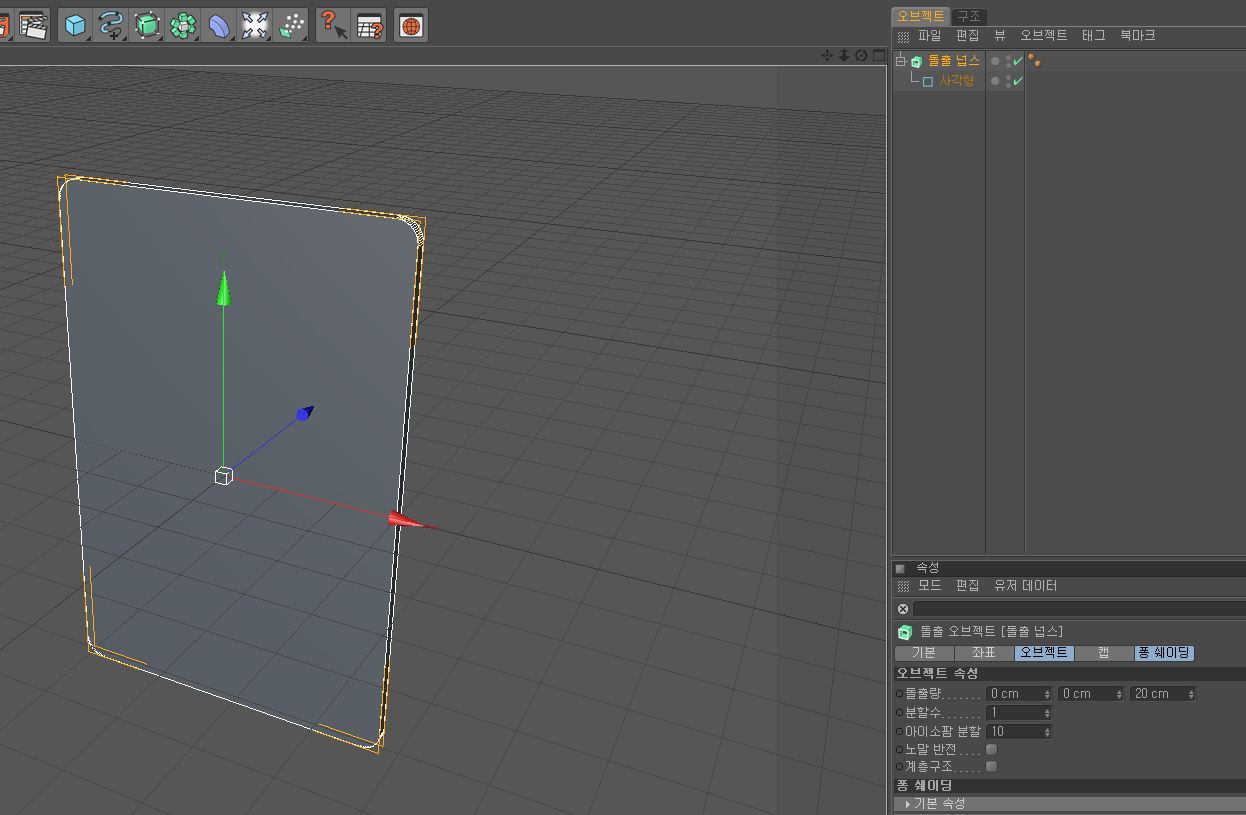Open the 유저 데이터 menu

[1025, 586]
